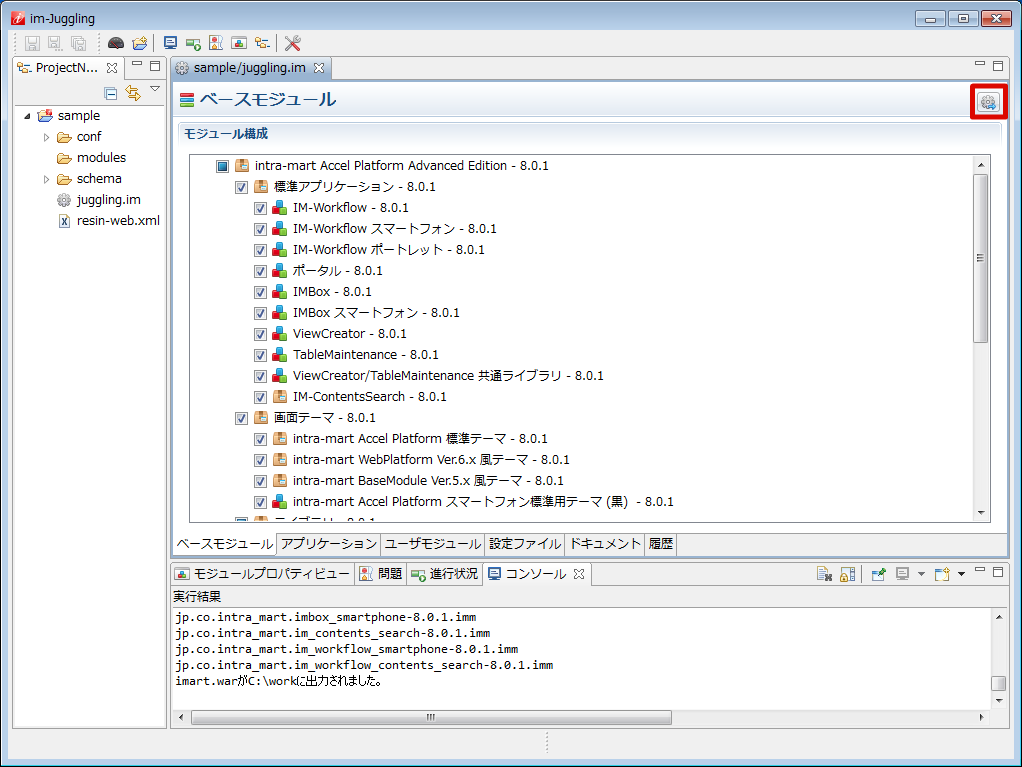Uncheck intra-mart WebPlatform Ver.6.x 風テーマ
Image resolution: width=1022 pixels, height=767 pixels.
[x=260, y=460]
